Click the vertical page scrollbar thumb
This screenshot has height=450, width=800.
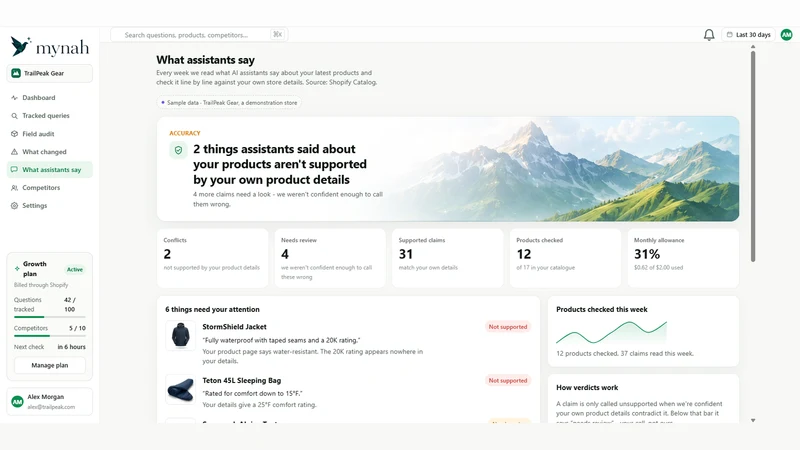[x=753, y=156]
